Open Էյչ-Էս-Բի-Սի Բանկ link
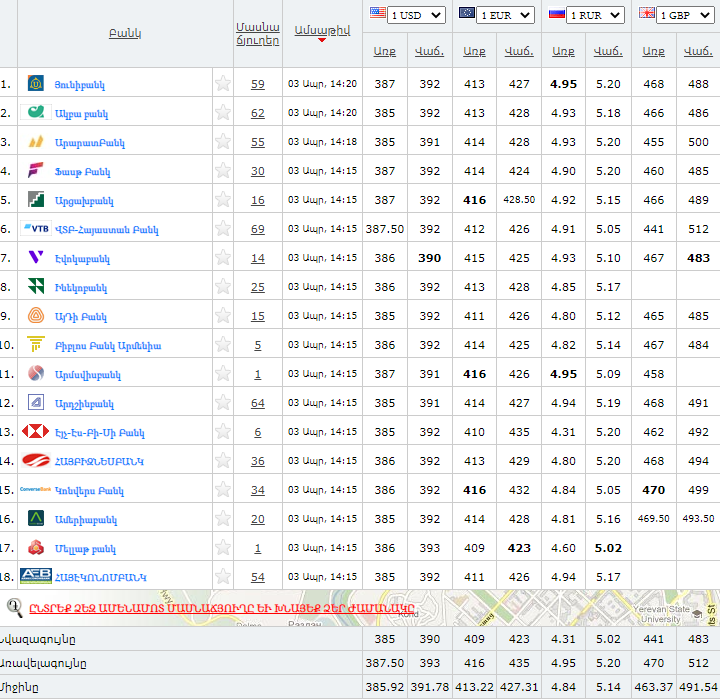Screen dimensions: 720x699 pos(100,433)
